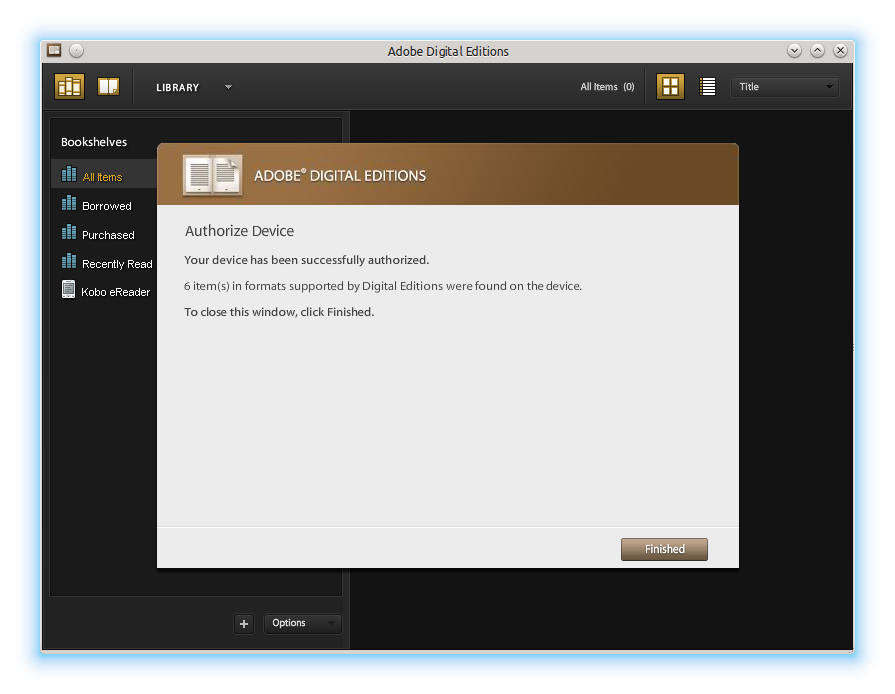Viewport: 895px width, 694px height.
Task: Open the window menu icon in title bar
Action: tap(54, 50)
